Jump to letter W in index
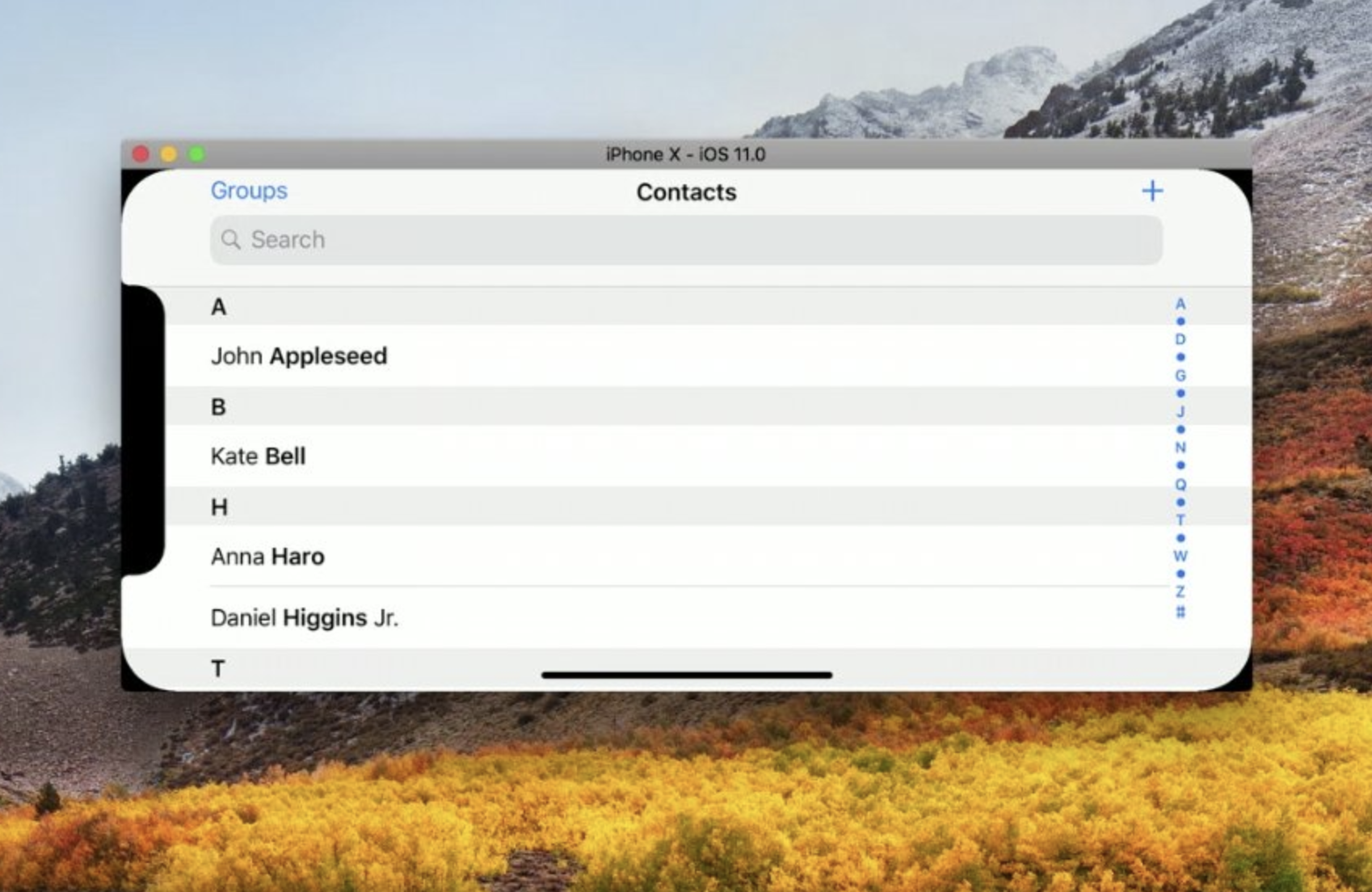Screen dimensions: 1372x892 1181,556
